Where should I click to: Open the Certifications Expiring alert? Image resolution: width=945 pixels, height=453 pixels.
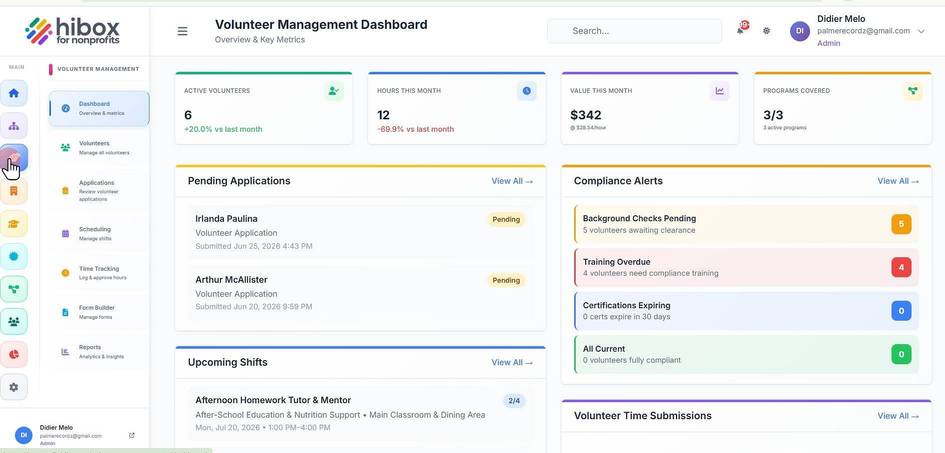(x=746, y=311)
